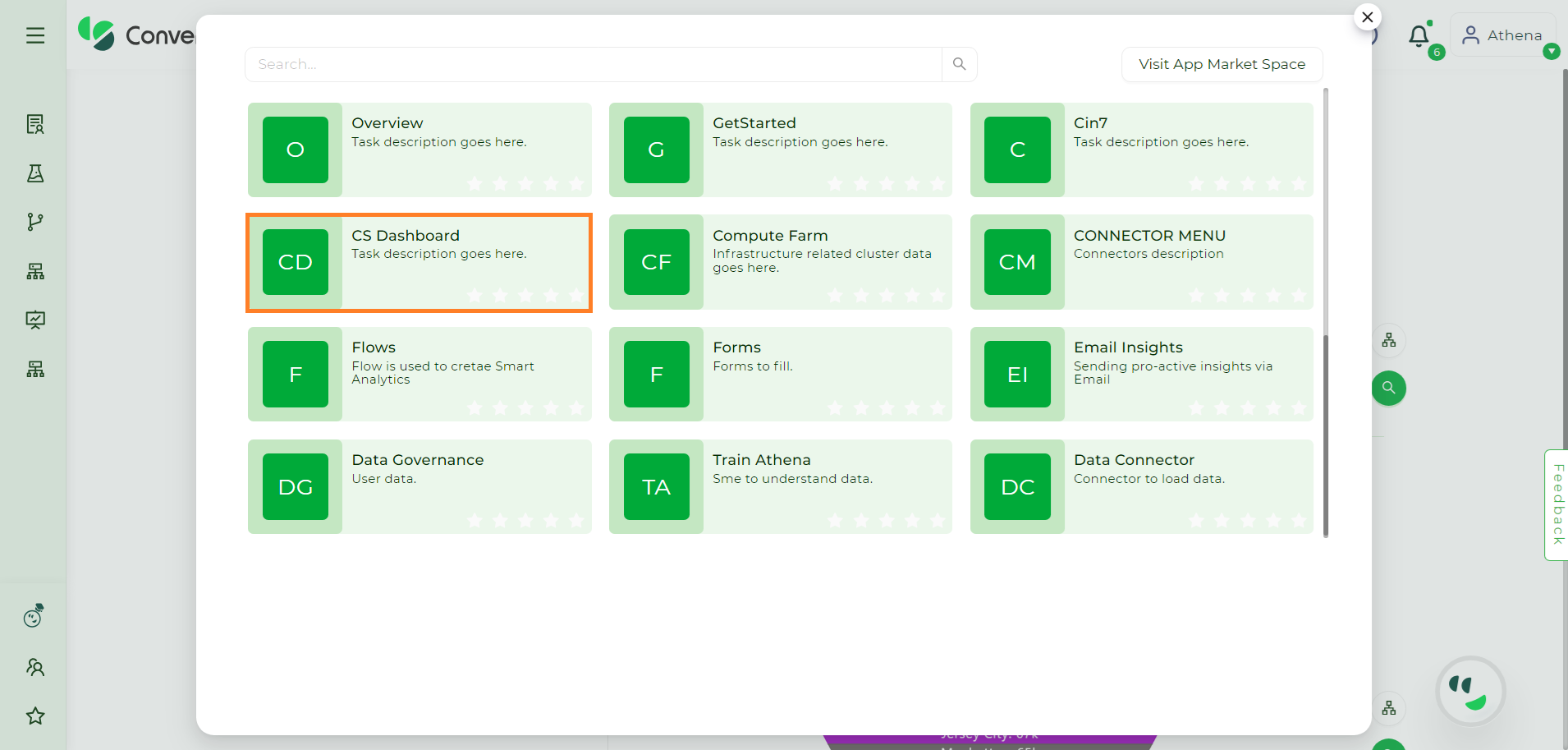The image size is (1568, 750).
Task: Click the C icon of Cin7 app
Action: pyautogui.click(x=1017, y=150)
